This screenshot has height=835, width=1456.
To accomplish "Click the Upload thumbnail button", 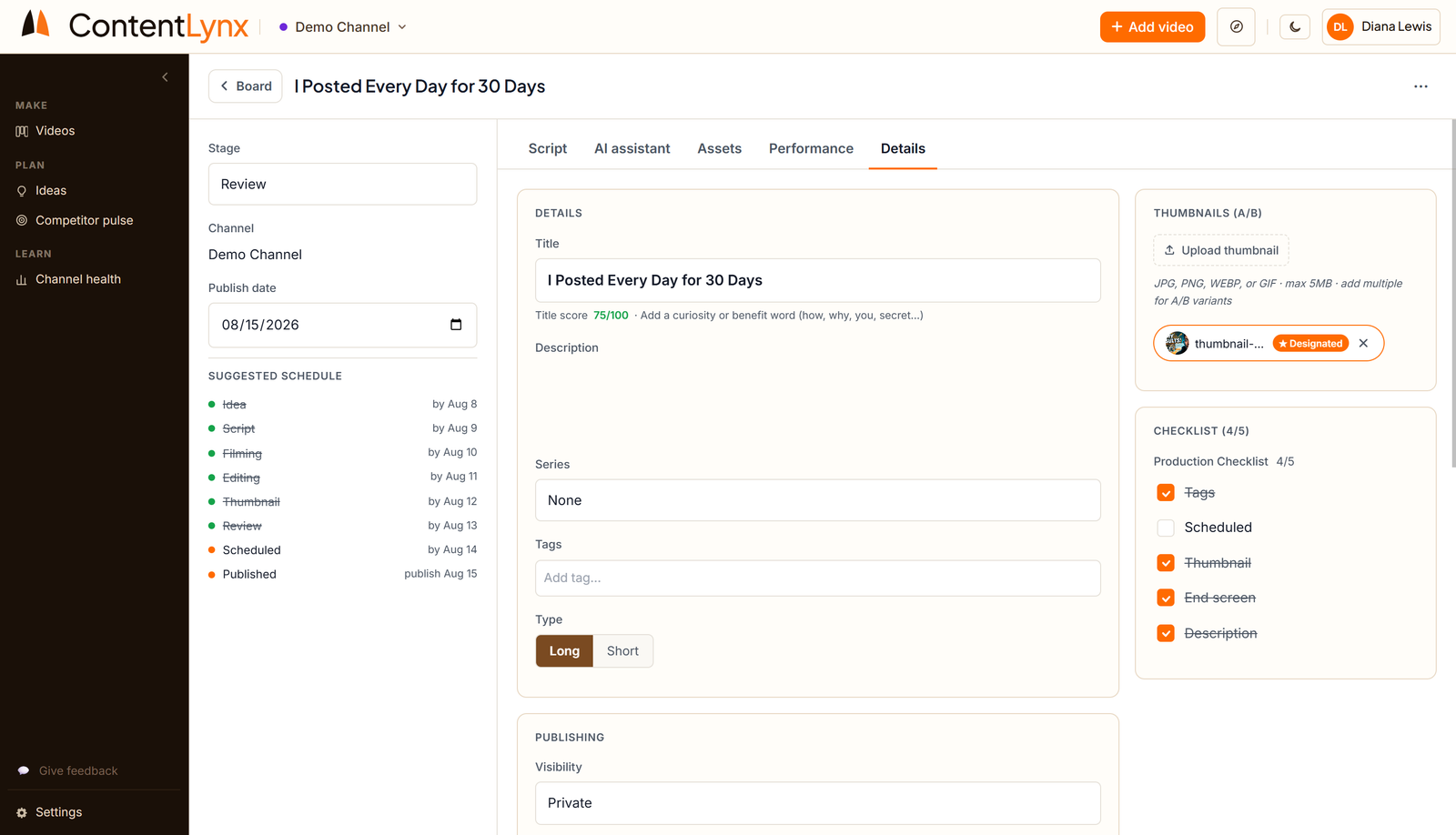I will click(1221, 250).
